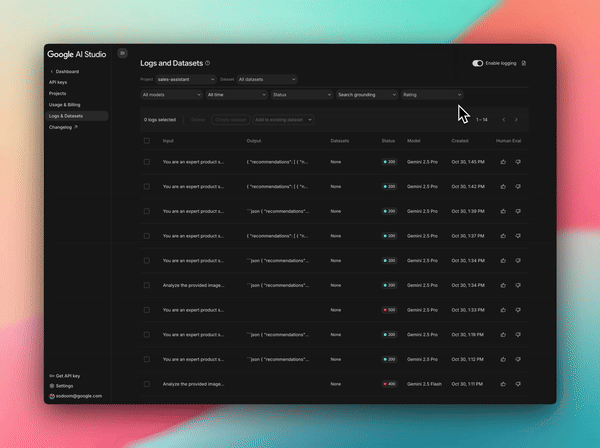600x448 pixels.
Task: Open the Project sales-assistant dropdown
Action: point(186,79)
